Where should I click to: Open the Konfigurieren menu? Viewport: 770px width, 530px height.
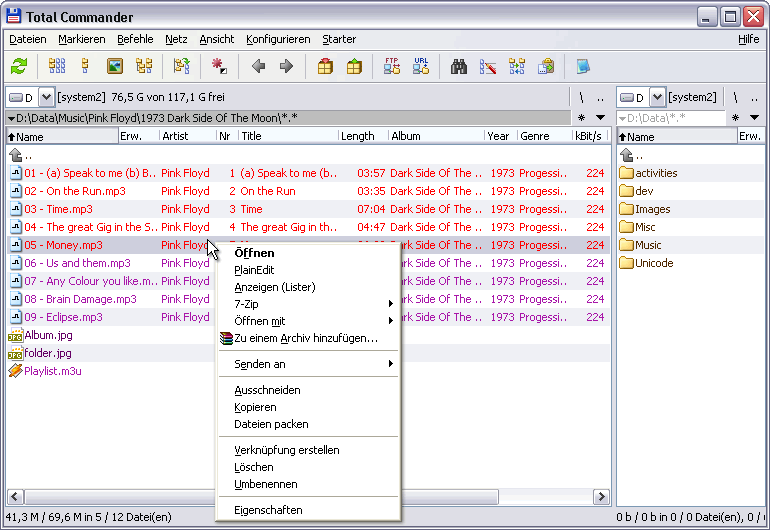click(278, 39)
